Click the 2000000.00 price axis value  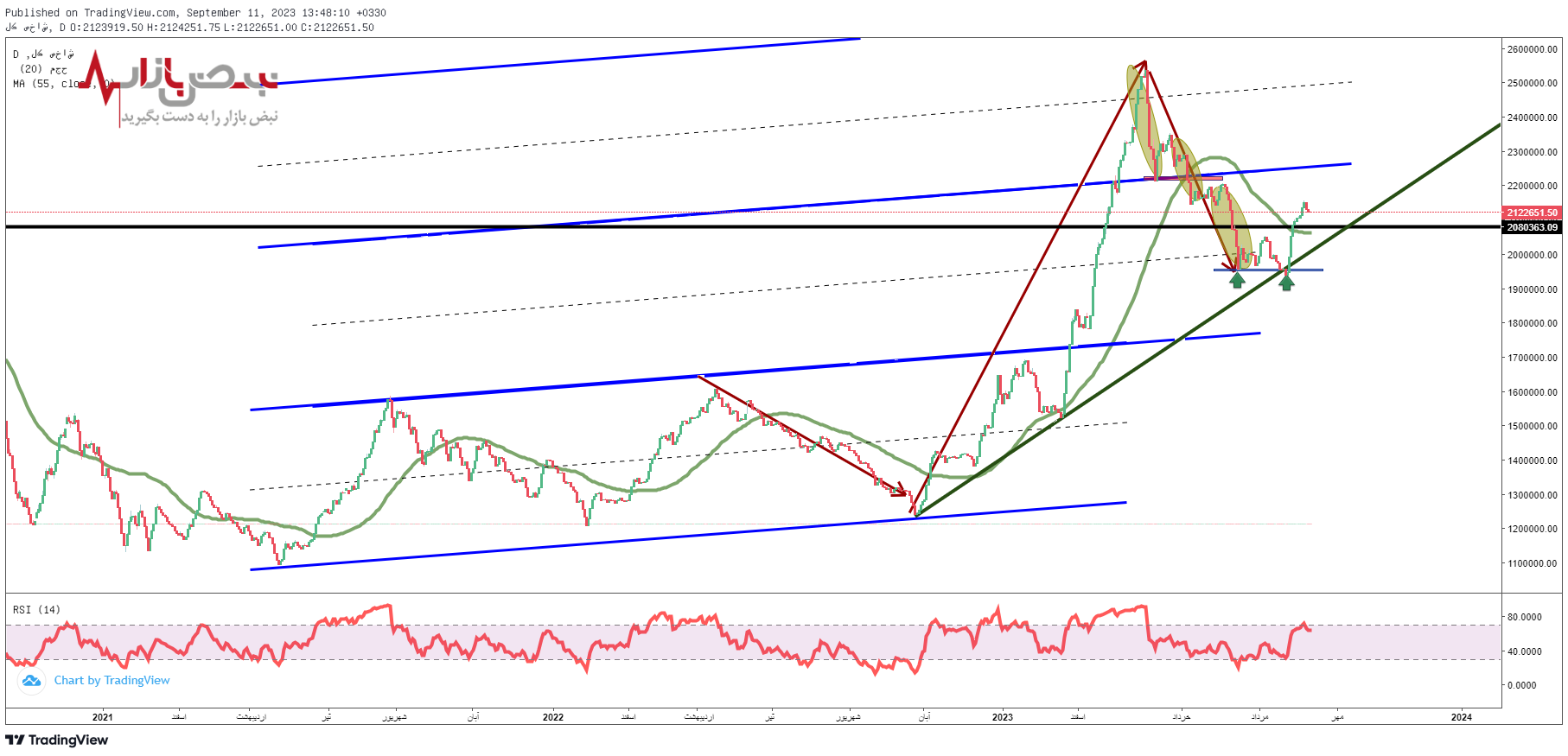pyautogui.click(x=1533, y=255)
